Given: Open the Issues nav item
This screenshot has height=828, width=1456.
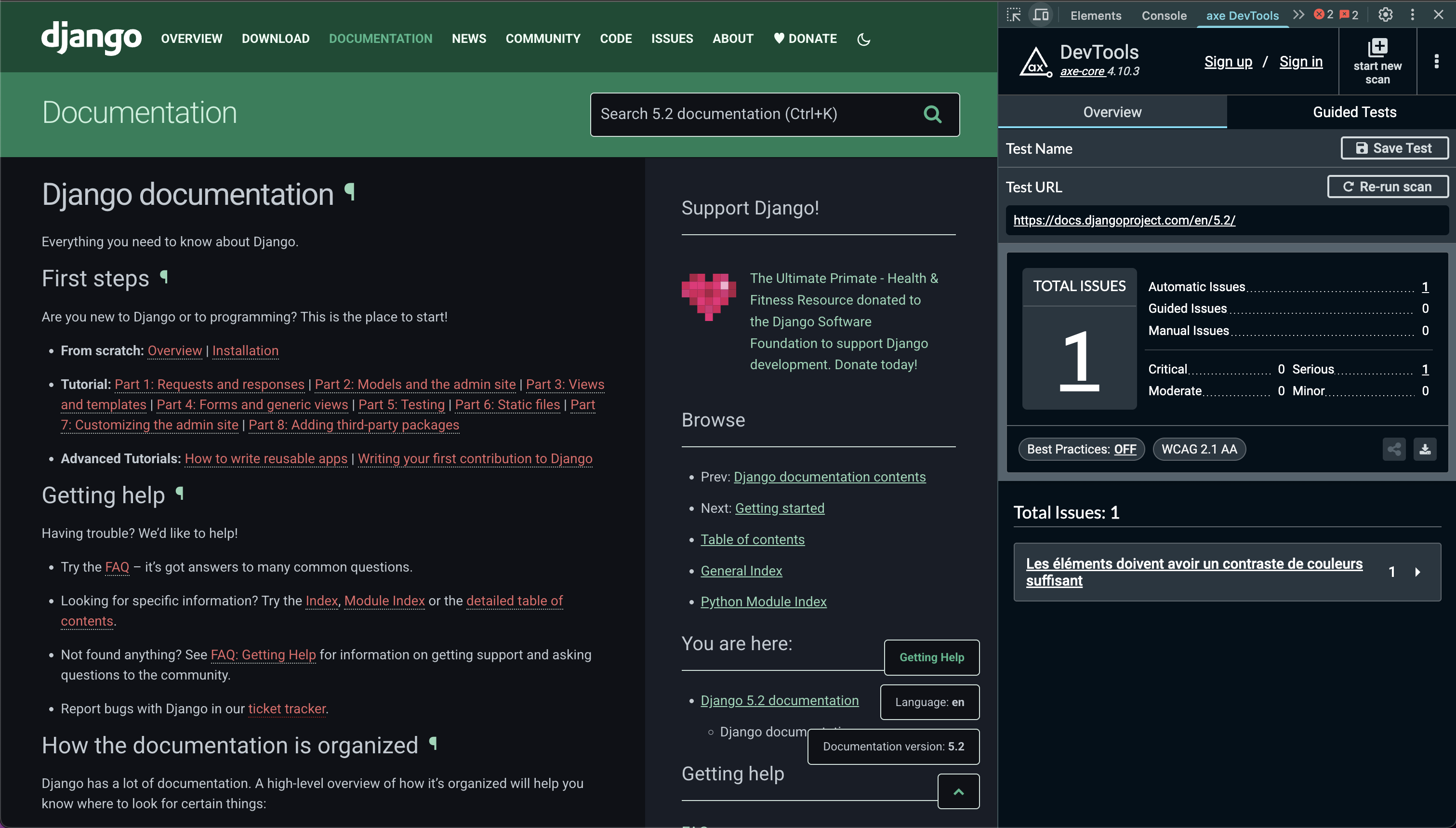Looking at the screenshot, I should click(672, 39).
